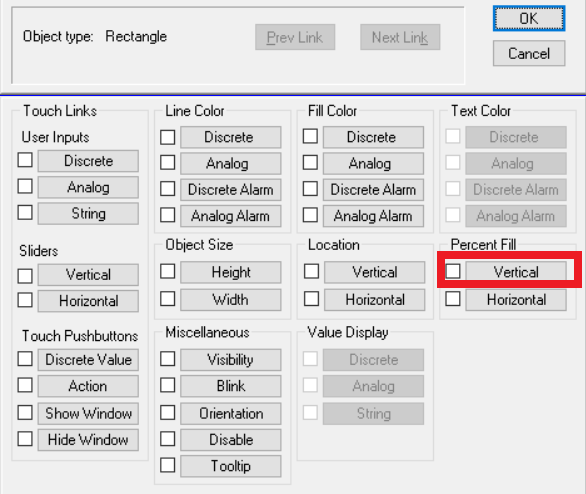Check the Tooltip checkbox
586x494 pixels.
point(167,465)
